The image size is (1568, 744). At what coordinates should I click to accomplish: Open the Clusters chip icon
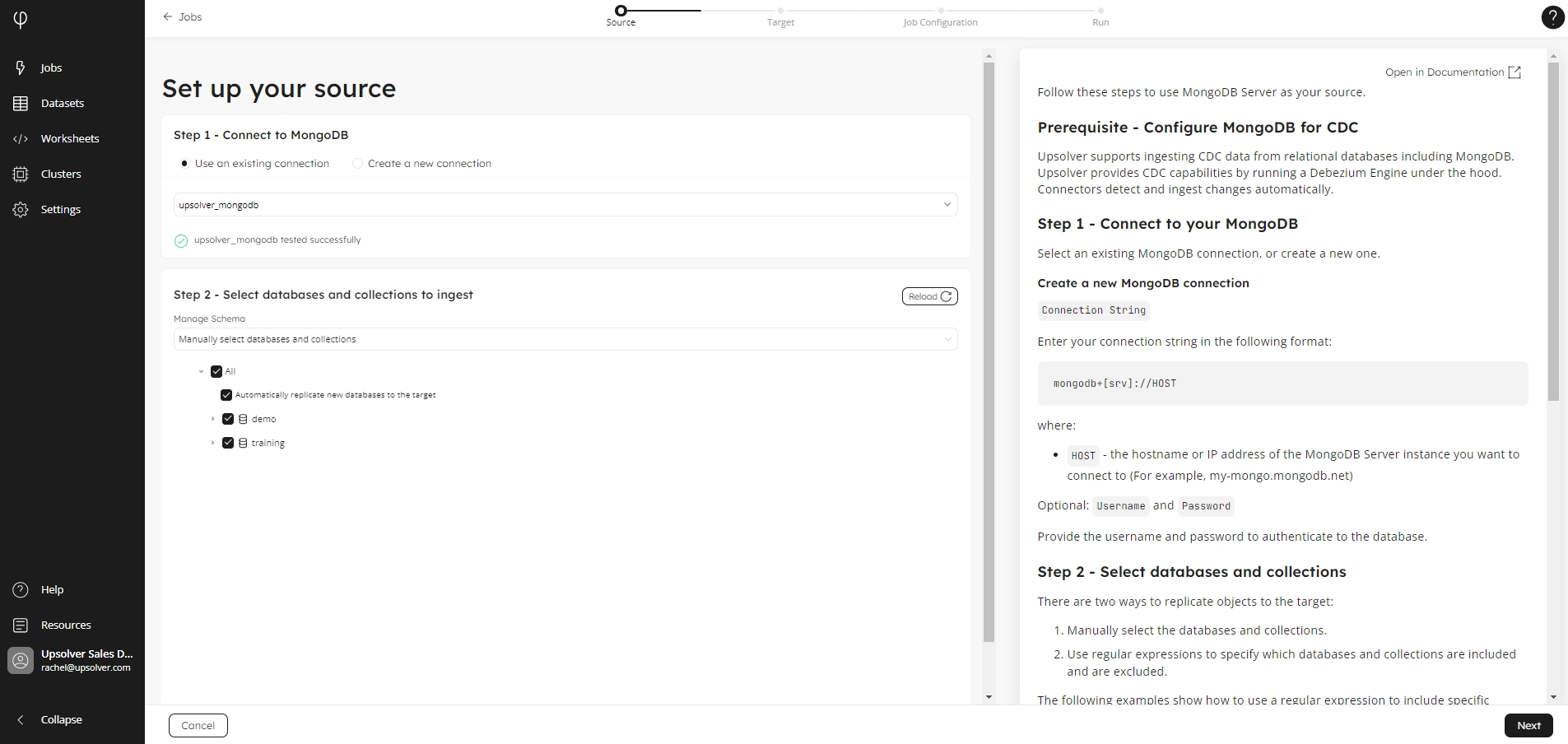point(21,174)
